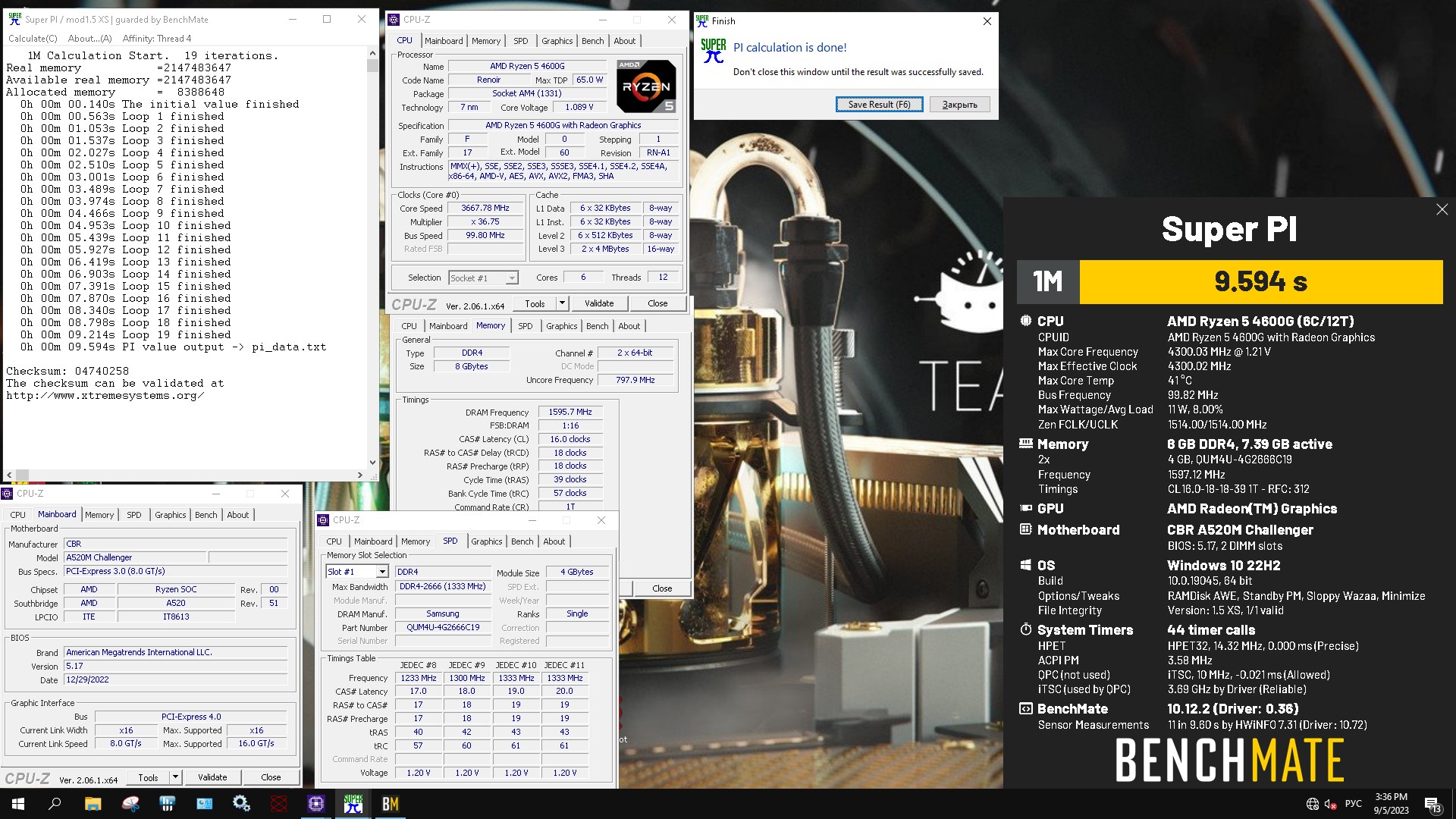
Task: Click Close button in top CPU-Z
Action: tap(657, 303)
